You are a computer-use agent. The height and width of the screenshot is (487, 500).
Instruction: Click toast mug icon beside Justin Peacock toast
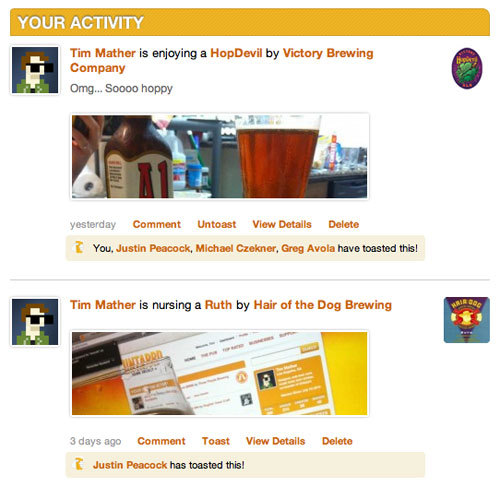click(x=79, y=464)
